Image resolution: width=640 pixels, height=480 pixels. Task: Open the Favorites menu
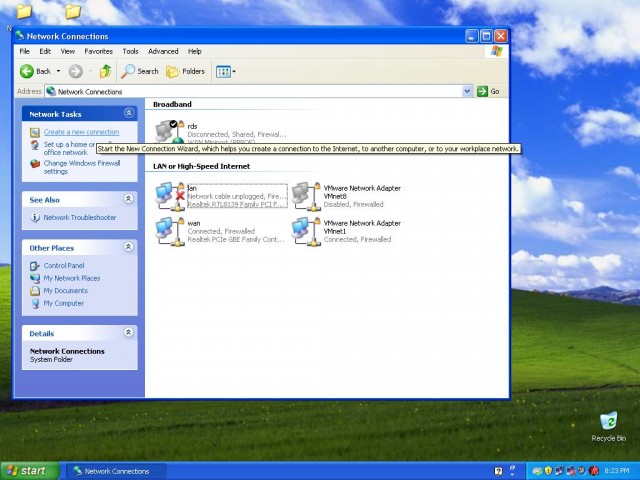(98, 51)
